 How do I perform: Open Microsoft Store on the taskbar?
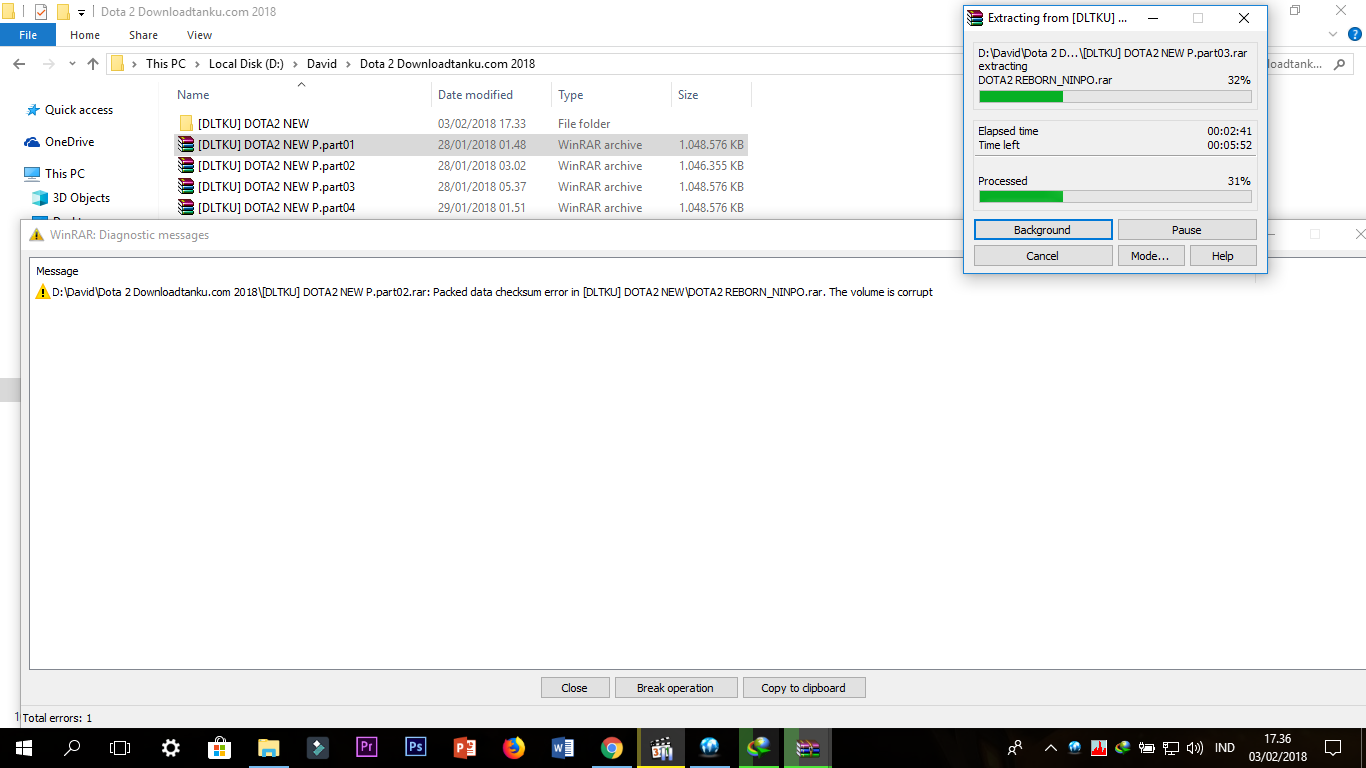tap(219, 748)
